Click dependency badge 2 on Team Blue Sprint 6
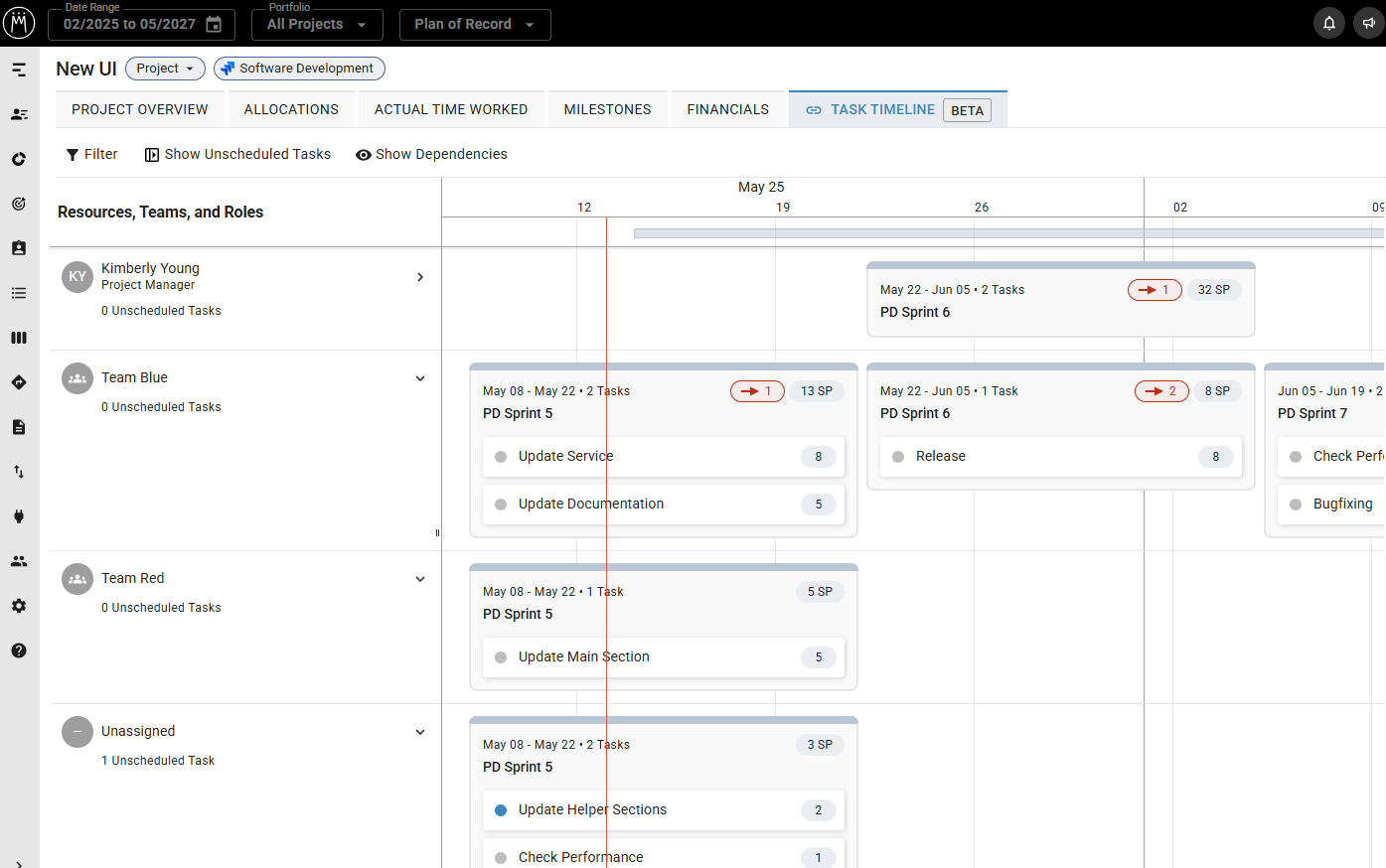 click(1161, 391)
